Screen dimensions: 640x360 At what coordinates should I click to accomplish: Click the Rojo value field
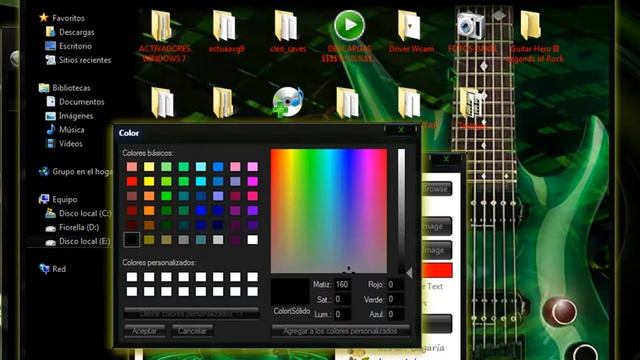coord(396,284)
